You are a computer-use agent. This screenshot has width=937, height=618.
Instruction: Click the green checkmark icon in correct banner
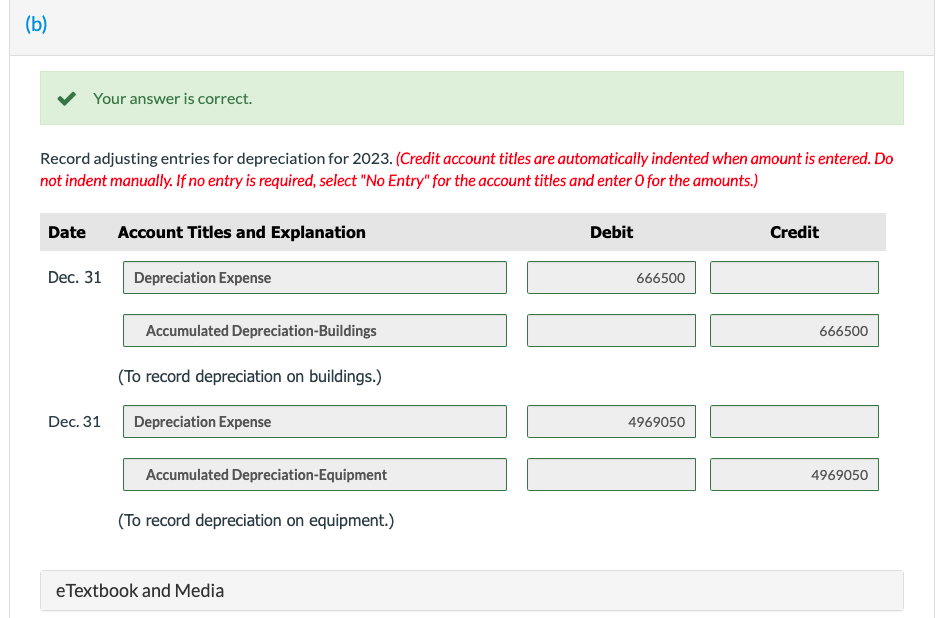click(x=67, y=99)
